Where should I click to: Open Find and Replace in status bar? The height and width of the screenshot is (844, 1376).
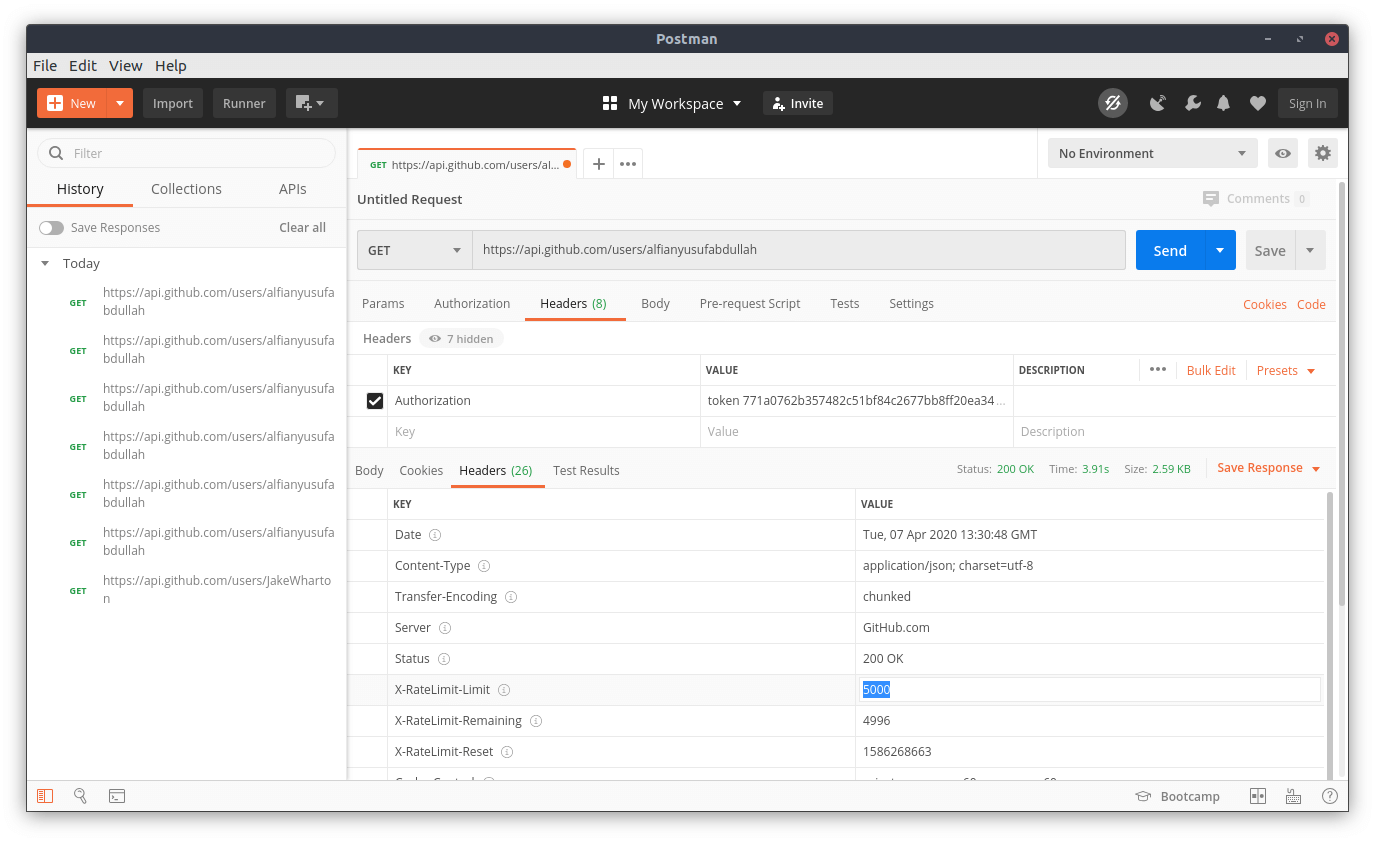80,796
